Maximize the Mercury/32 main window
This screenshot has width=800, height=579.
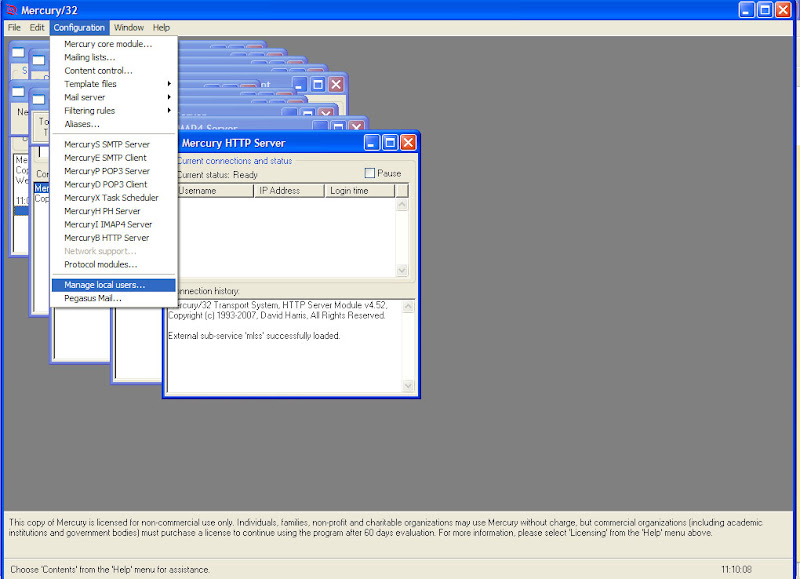pos(765,10)
